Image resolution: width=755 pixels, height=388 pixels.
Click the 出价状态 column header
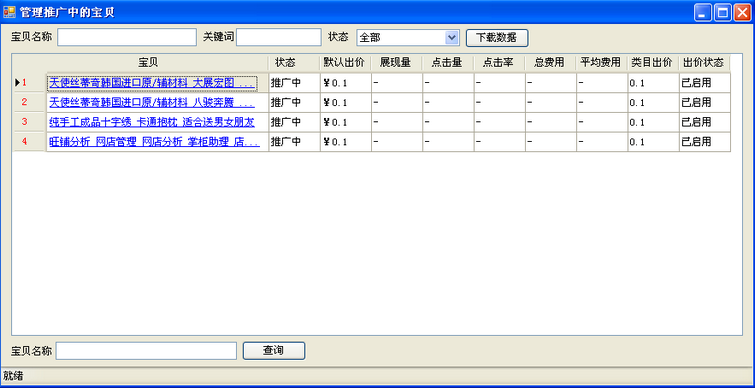(704, 63)
